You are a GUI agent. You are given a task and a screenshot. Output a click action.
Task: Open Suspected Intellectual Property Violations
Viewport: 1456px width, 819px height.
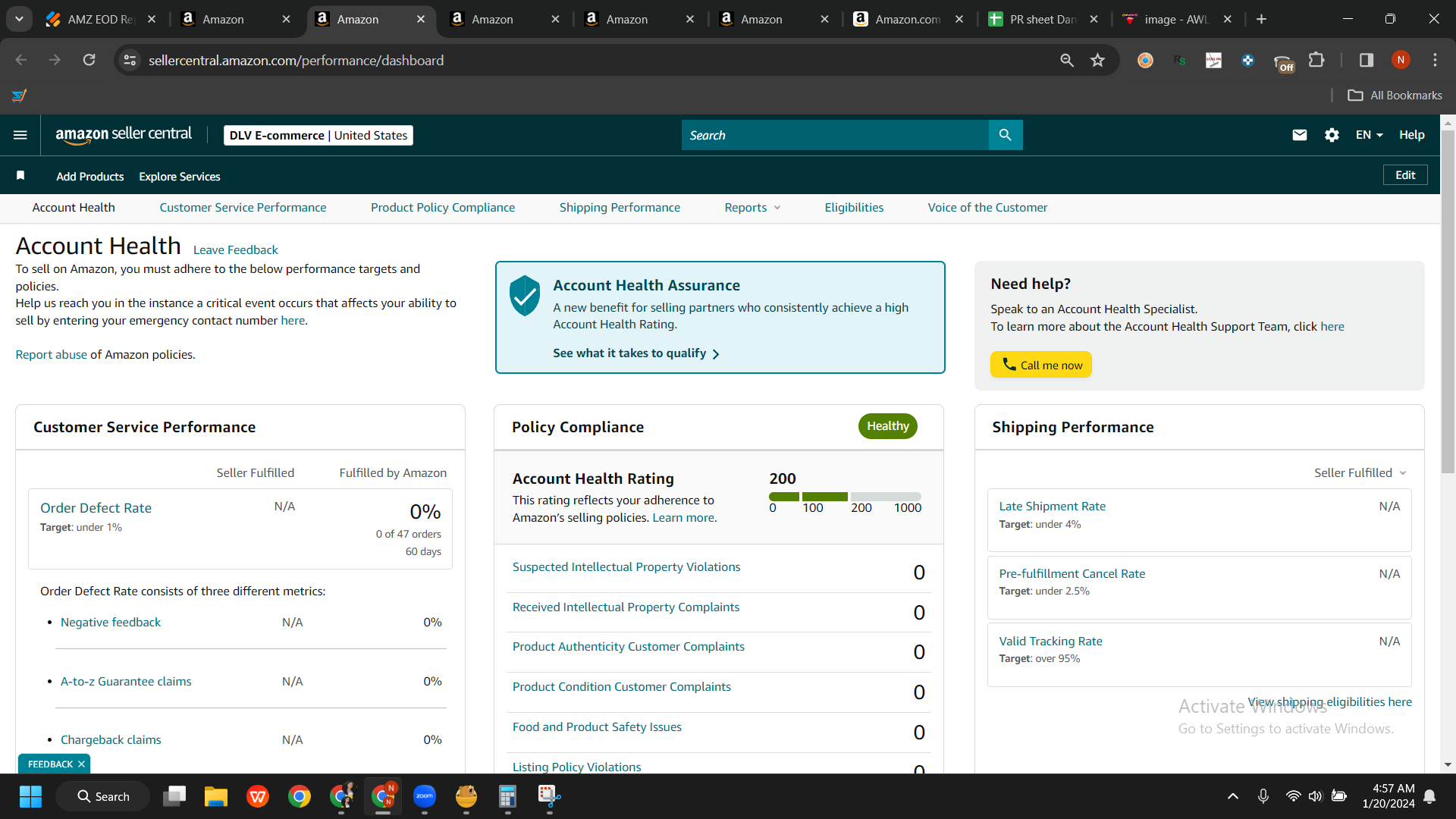pos(626,567)
